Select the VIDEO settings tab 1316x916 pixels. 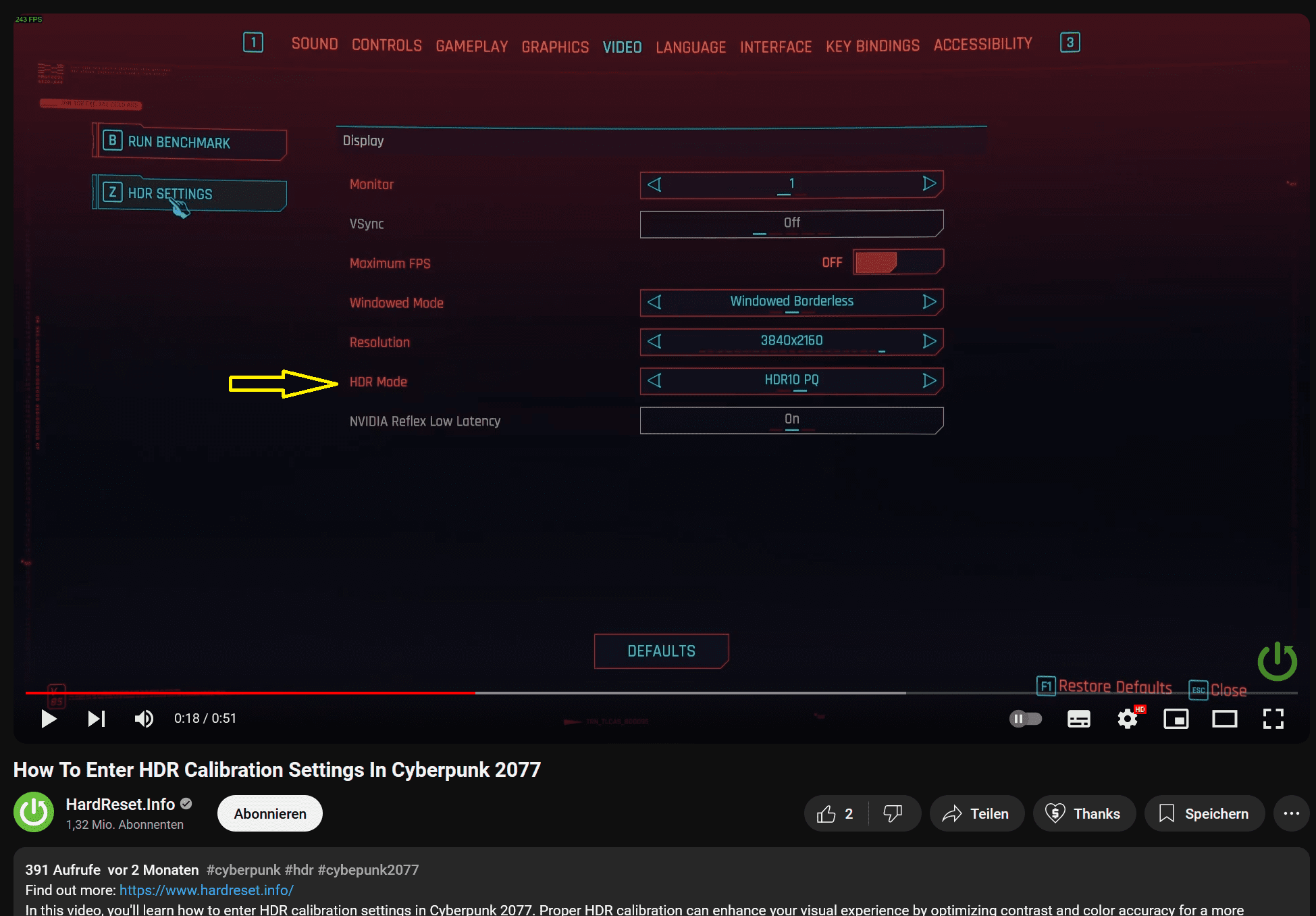coord(622,47)
